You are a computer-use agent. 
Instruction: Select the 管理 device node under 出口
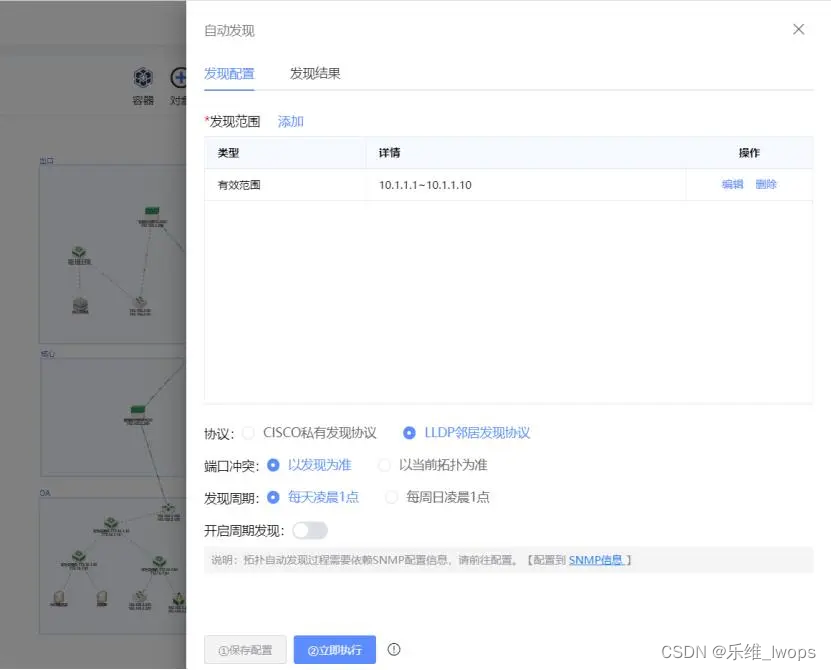[x=78, y=253]
